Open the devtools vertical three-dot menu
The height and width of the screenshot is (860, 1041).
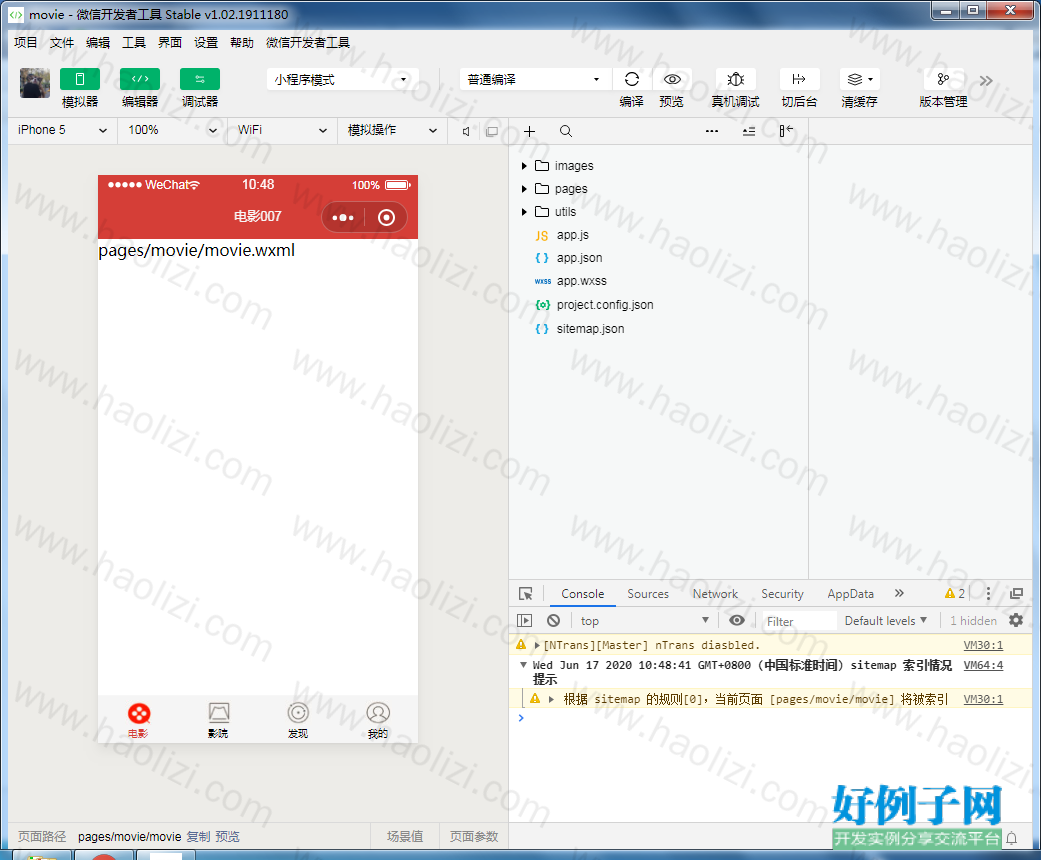click(x=988, y=594)
